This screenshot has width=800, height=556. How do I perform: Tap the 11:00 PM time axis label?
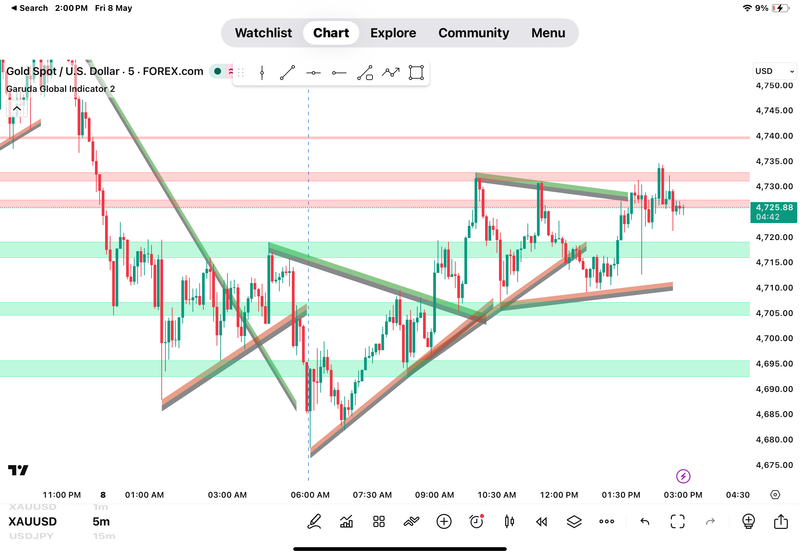pyautogui.click(x=62, y=495)
